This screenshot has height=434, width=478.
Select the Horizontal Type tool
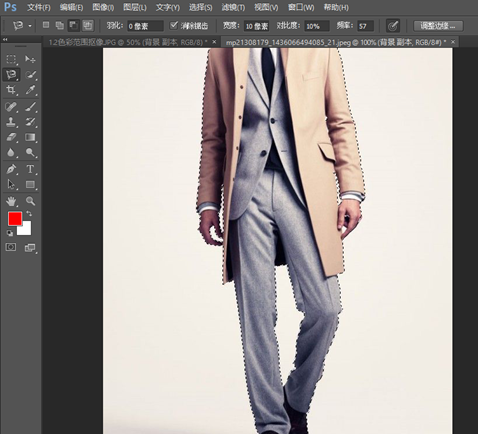coord(30,169)
